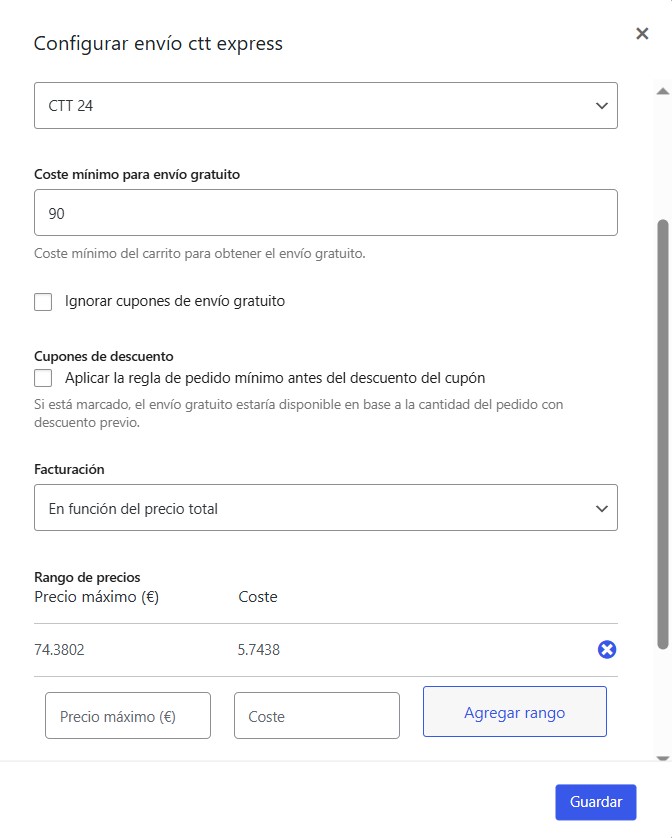Save settings with the Guardar button
The image size is (672, 838).
pyautogui.click(x=596, y=802)
